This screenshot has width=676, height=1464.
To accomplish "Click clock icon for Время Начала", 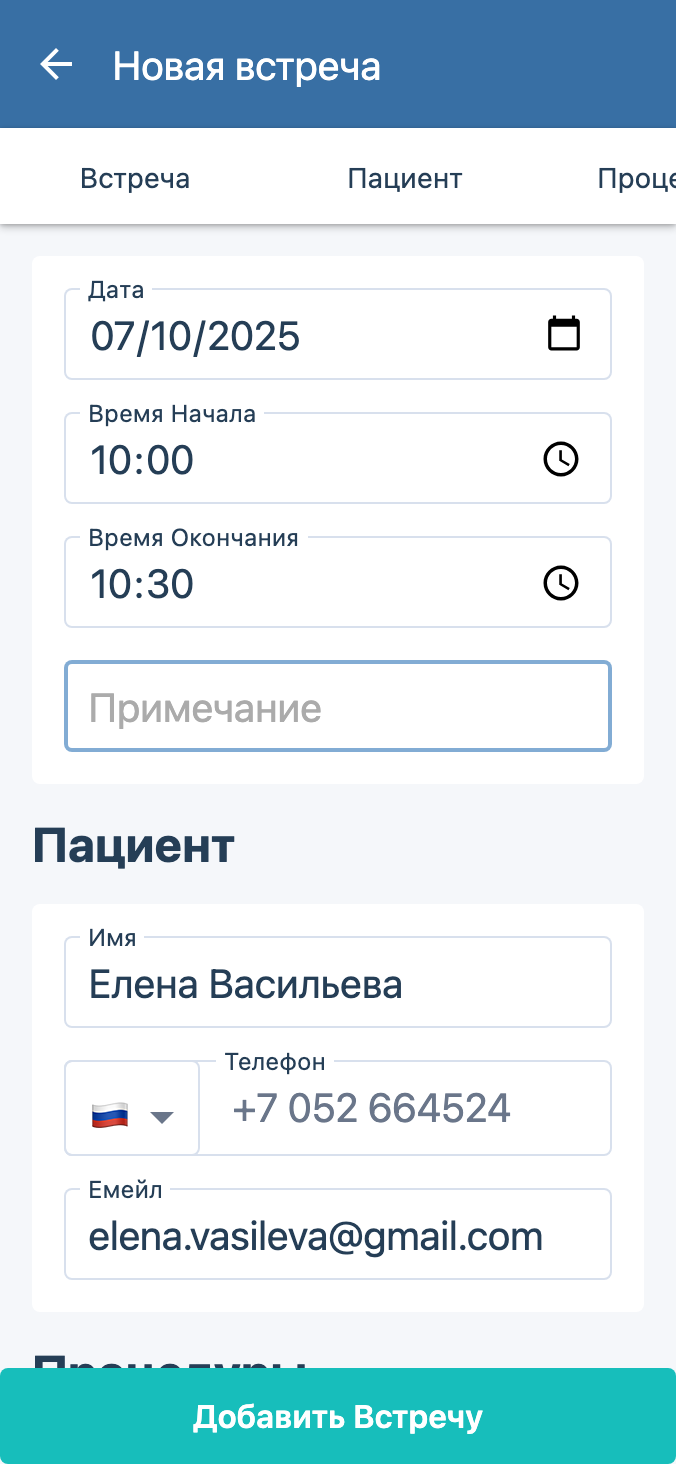I will (560, 459).
